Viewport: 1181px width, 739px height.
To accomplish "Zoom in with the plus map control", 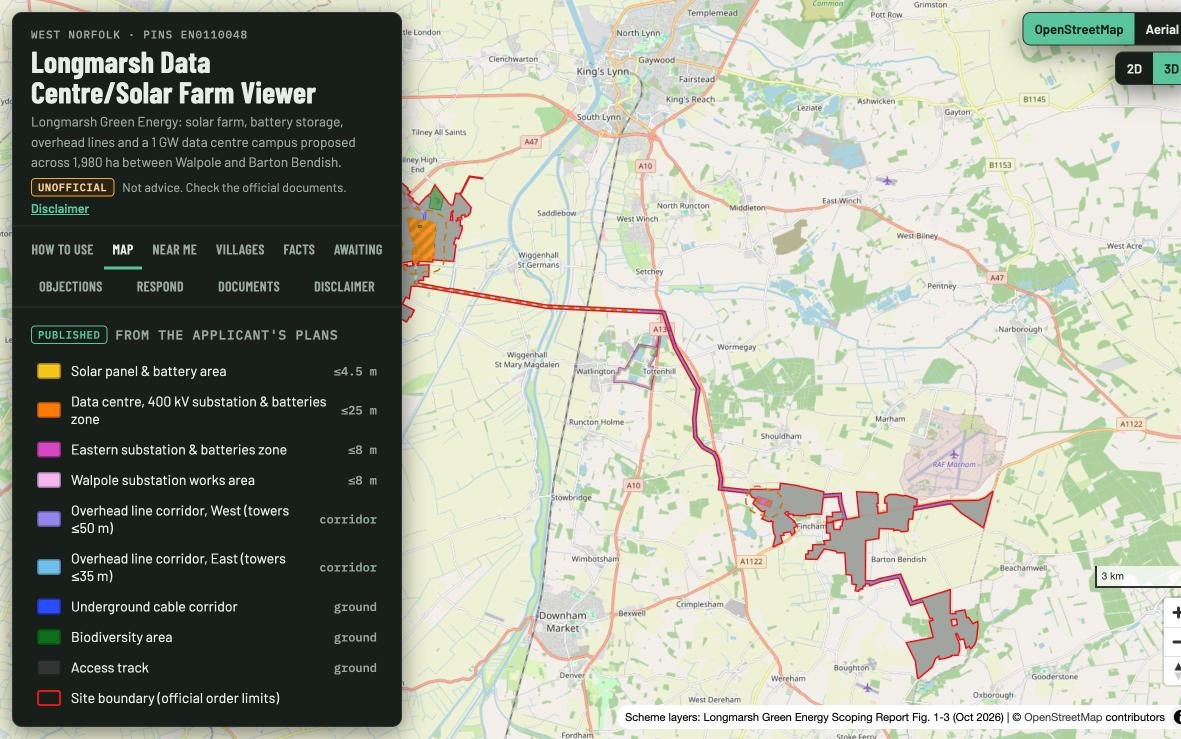I will (x=1173, y=612).
